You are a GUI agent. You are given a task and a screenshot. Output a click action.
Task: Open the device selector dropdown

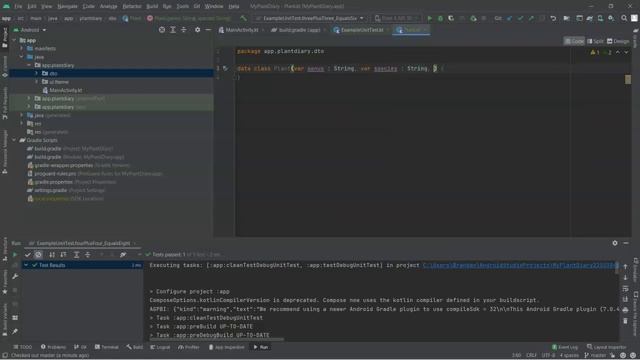tap(396, 18)
